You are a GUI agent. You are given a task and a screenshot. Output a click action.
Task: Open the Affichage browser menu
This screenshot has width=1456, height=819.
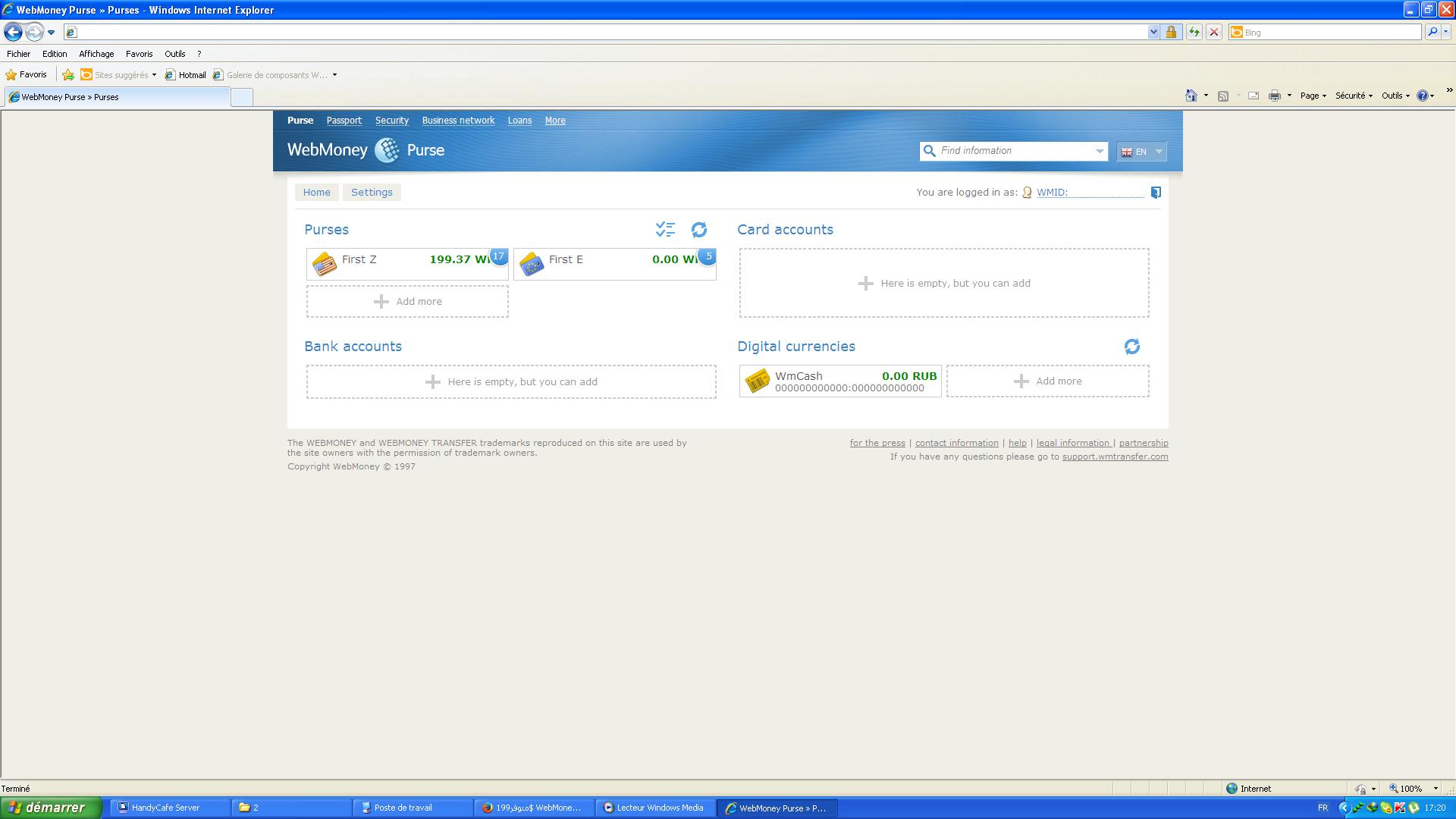[x=96, y=54]
